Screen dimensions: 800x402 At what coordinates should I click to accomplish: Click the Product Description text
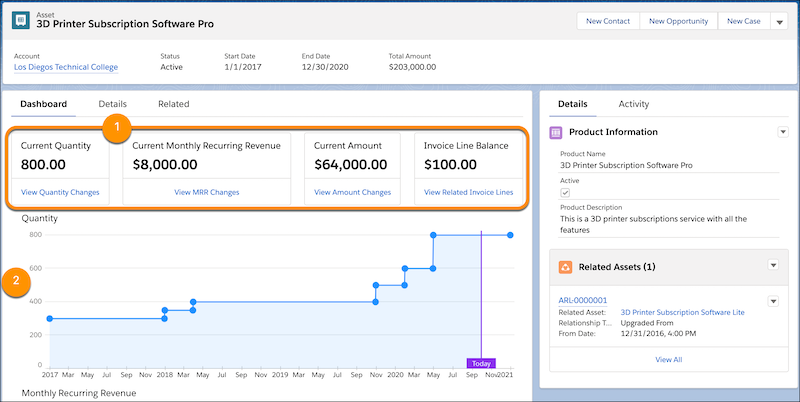point(654,224)
